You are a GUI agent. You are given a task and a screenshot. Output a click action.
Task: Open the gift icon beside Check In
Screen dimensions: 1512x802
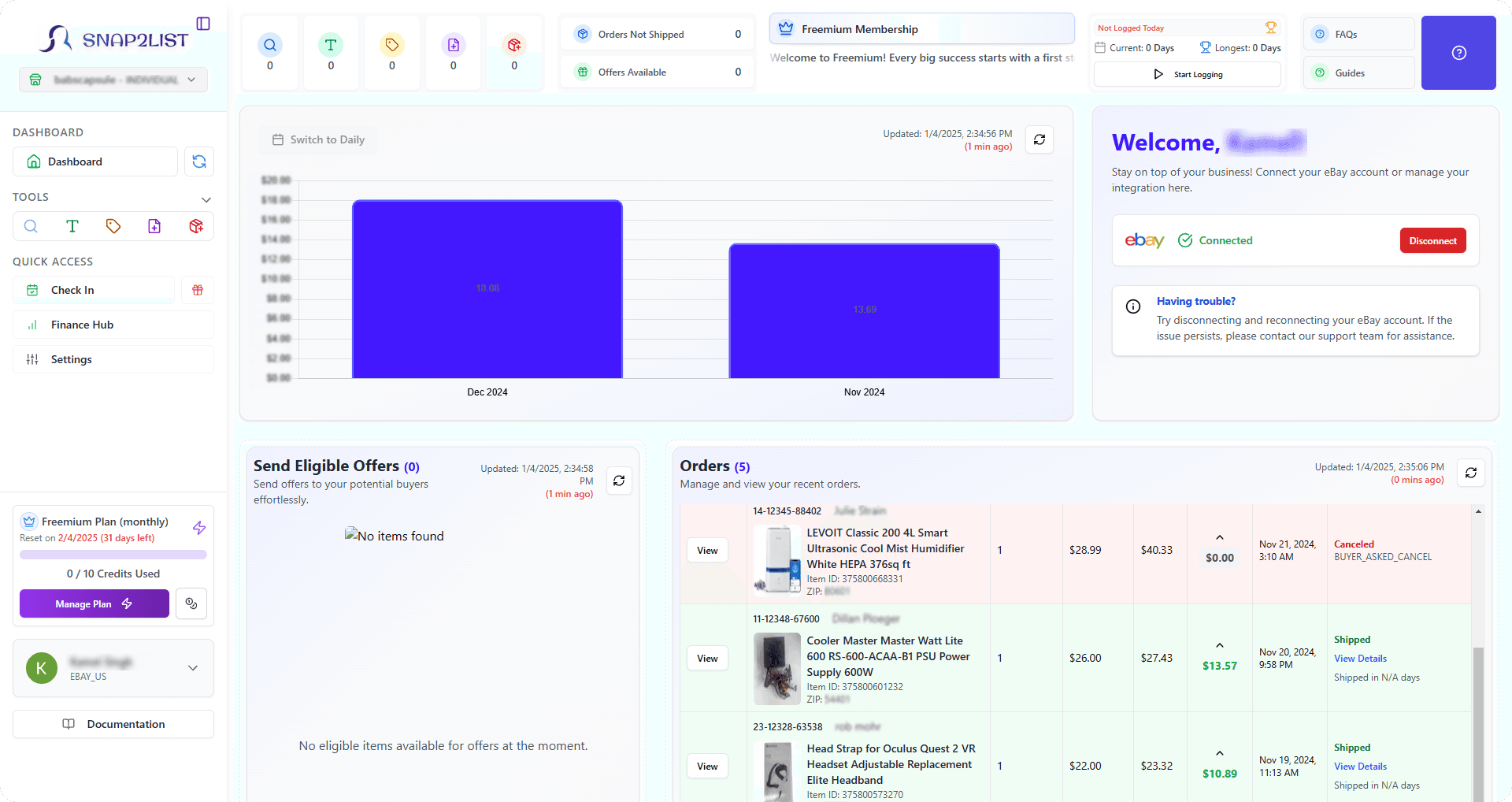(198, 290)
